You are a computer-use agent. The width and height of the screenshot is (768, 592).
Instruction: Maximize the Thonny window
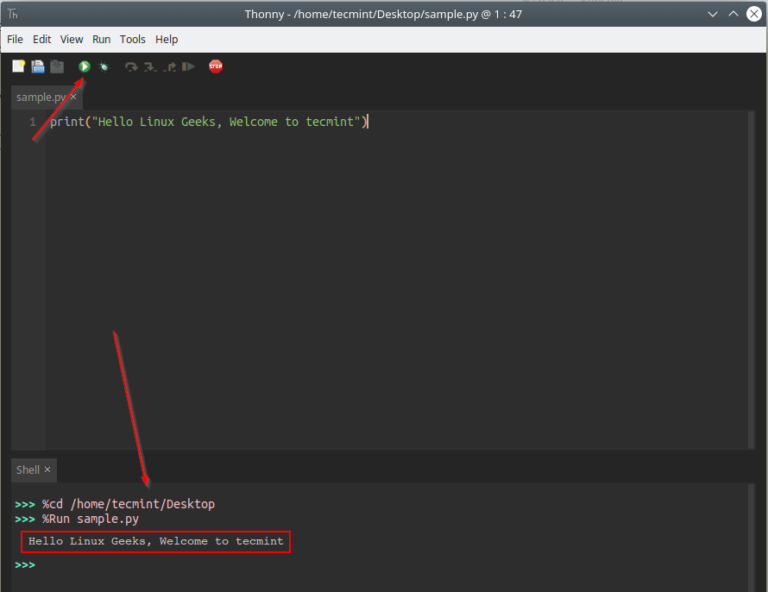point(733,14)
